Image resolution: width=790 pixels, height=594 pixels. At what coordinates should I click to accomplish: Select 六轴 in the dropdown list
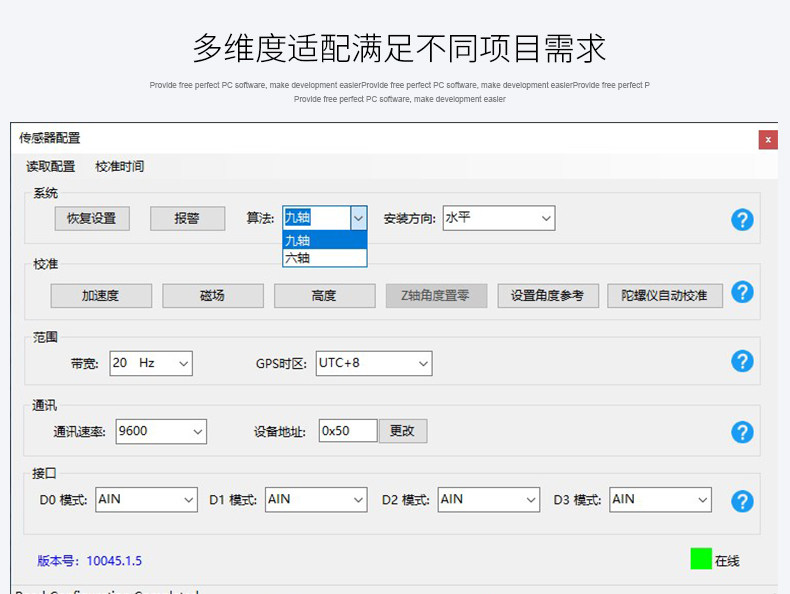point(324,258)
